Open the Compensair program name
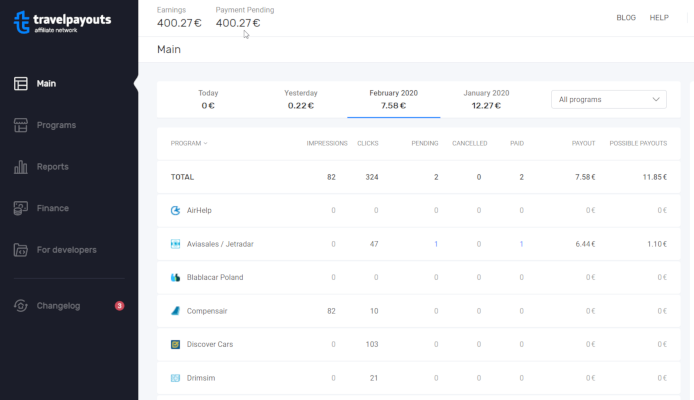 (207, 311)
